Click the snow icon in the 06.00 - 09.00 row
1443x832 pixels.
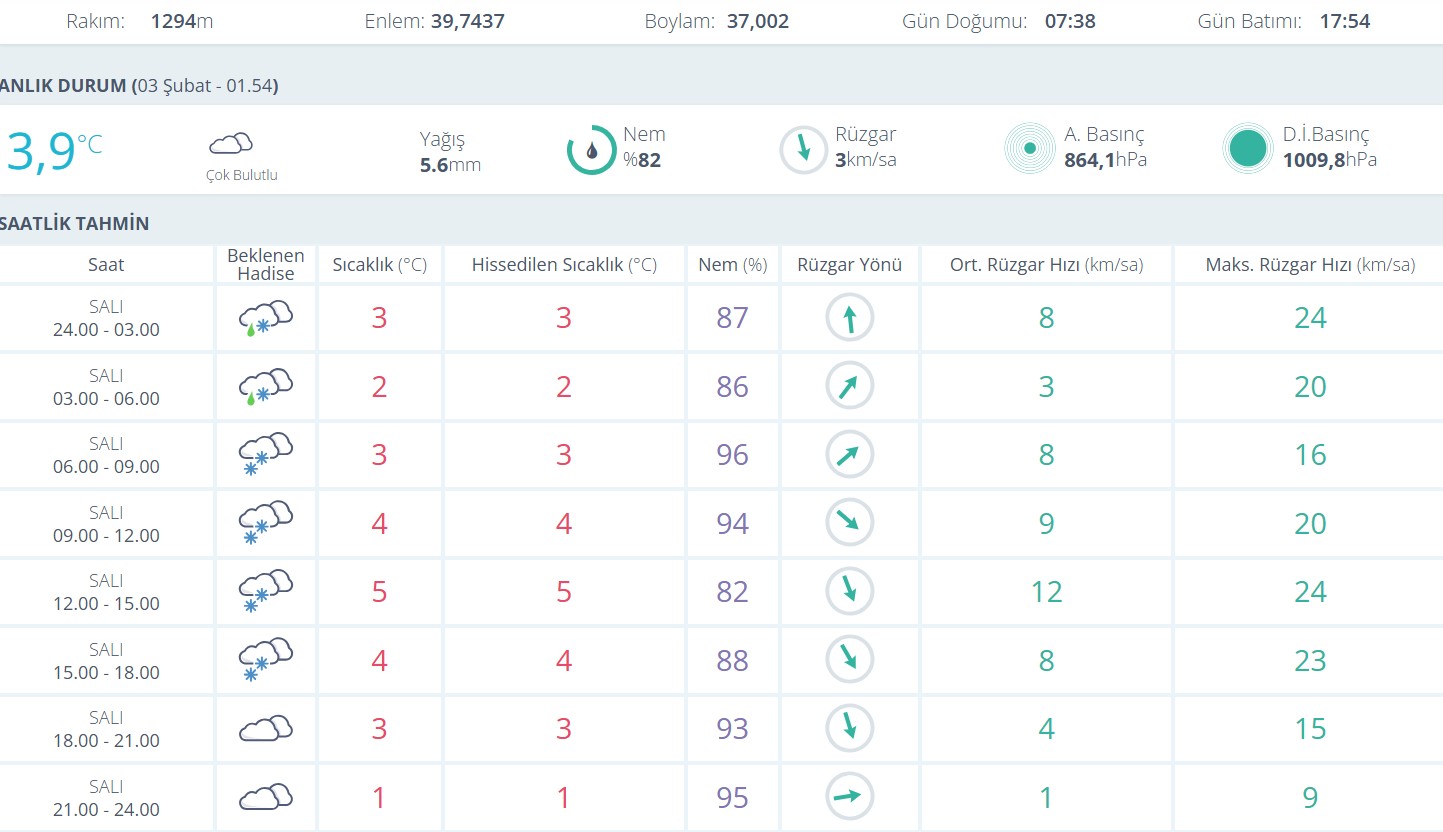coord(265,454)
